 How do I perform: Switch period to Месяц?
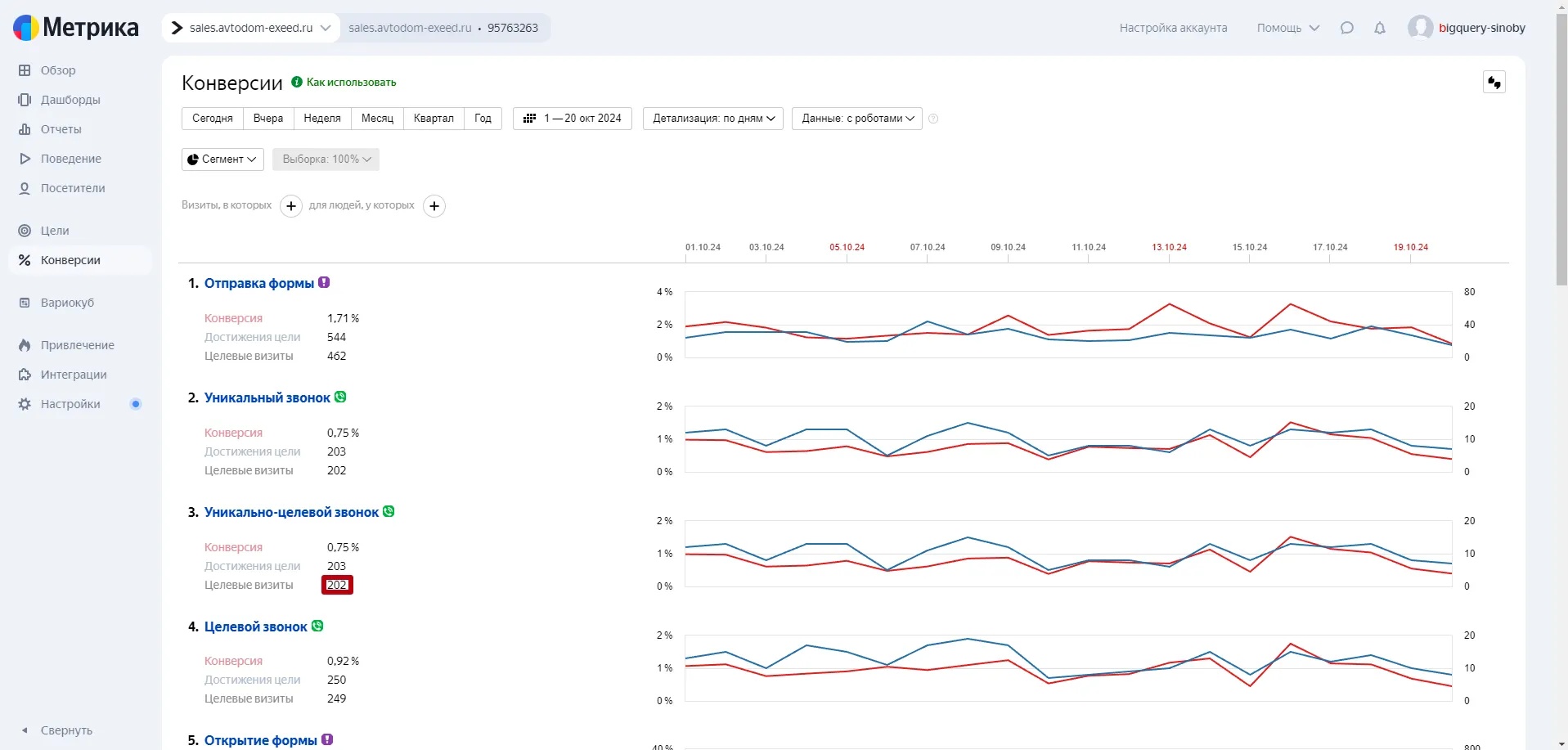coord(377,119)
